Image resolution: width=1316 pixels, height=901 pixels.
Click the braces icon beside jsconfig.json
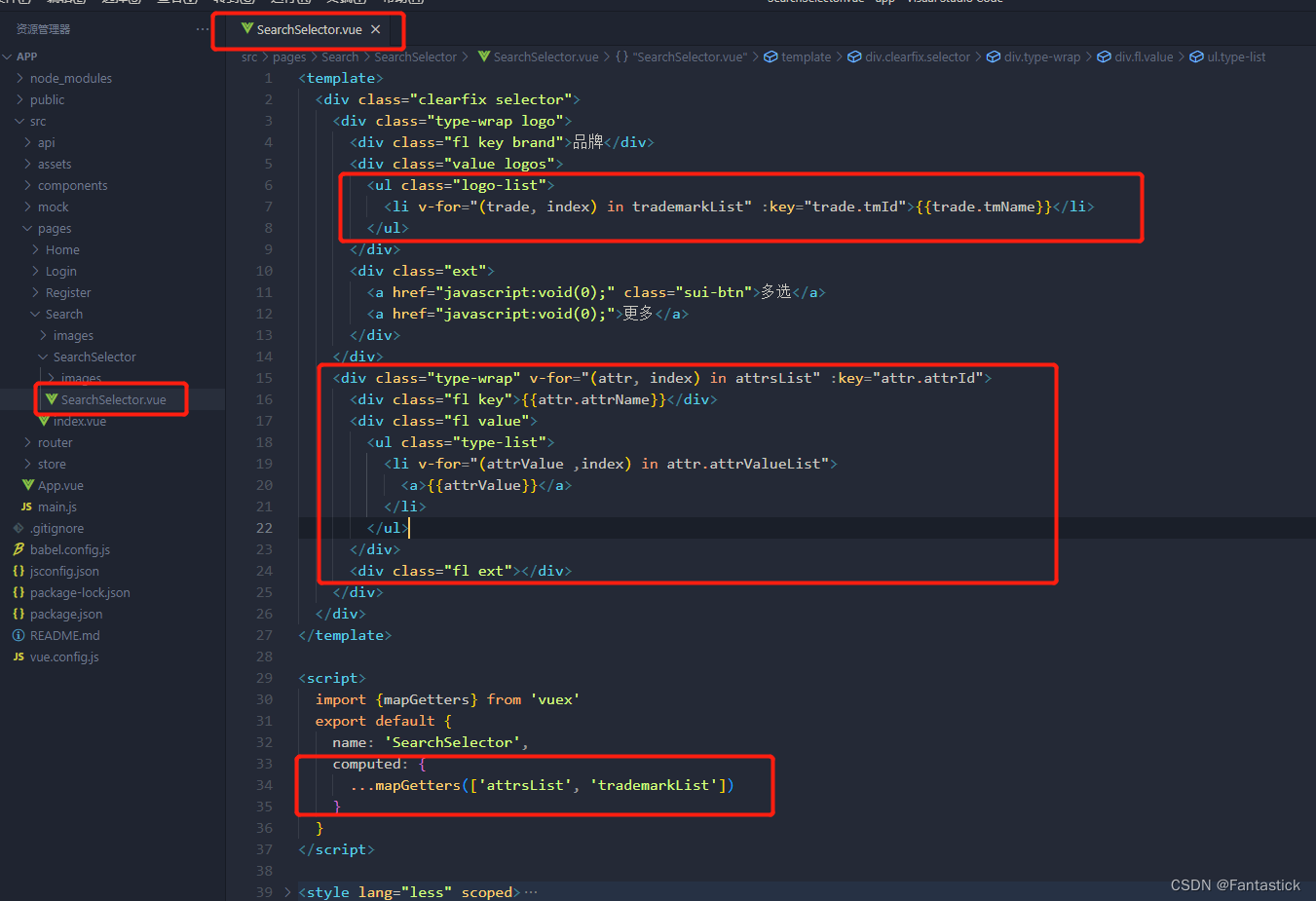pos(19,571)
